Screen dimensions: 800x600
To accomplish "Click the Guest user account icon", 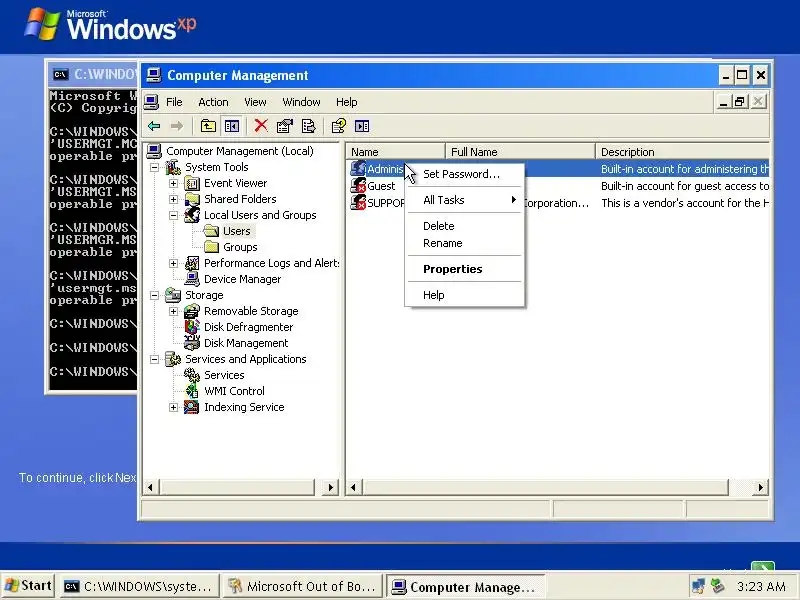I will pos(358,186).
